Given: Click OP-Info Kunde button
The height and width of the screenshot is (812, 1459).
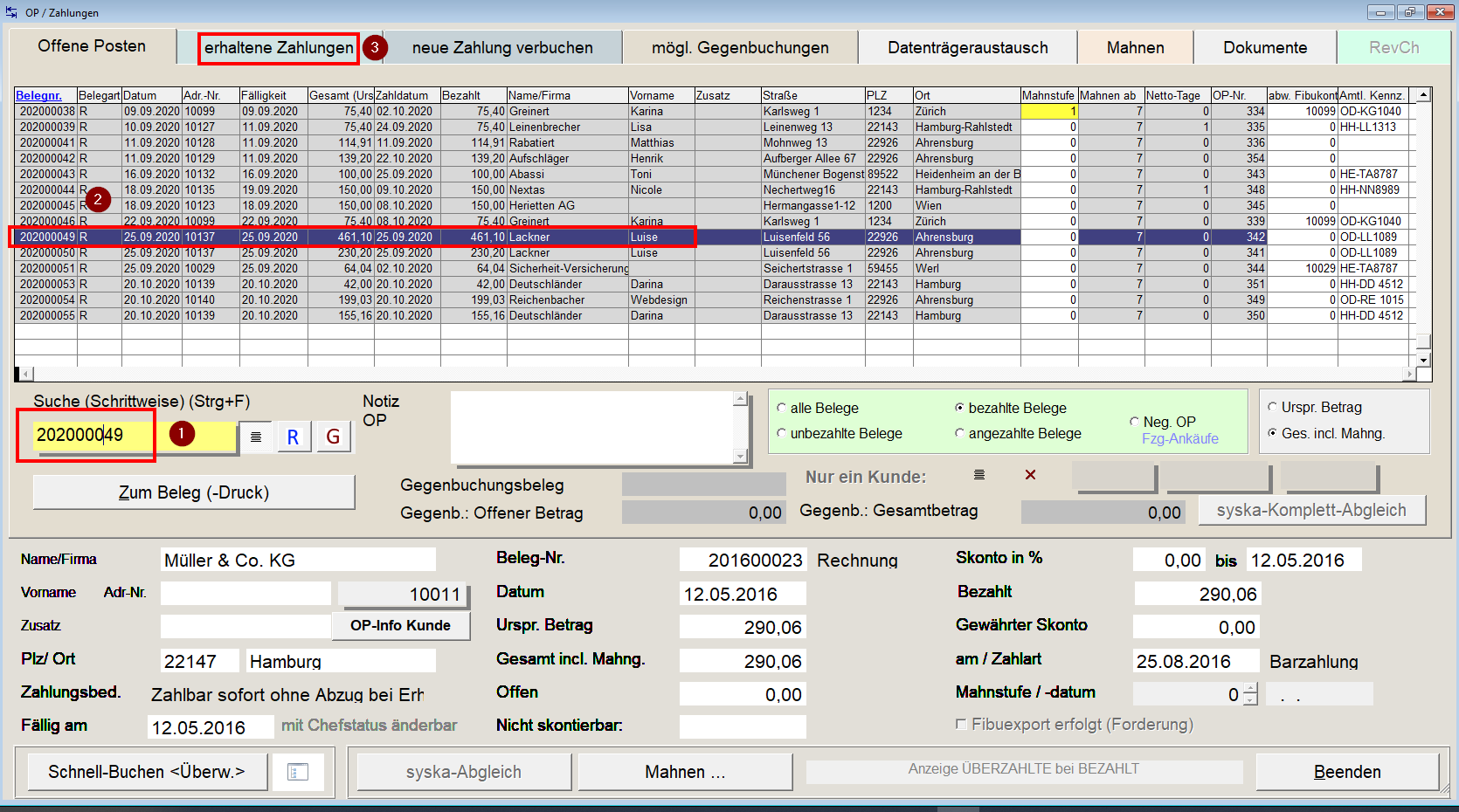Looking at the screenshot, I should 400,625.
